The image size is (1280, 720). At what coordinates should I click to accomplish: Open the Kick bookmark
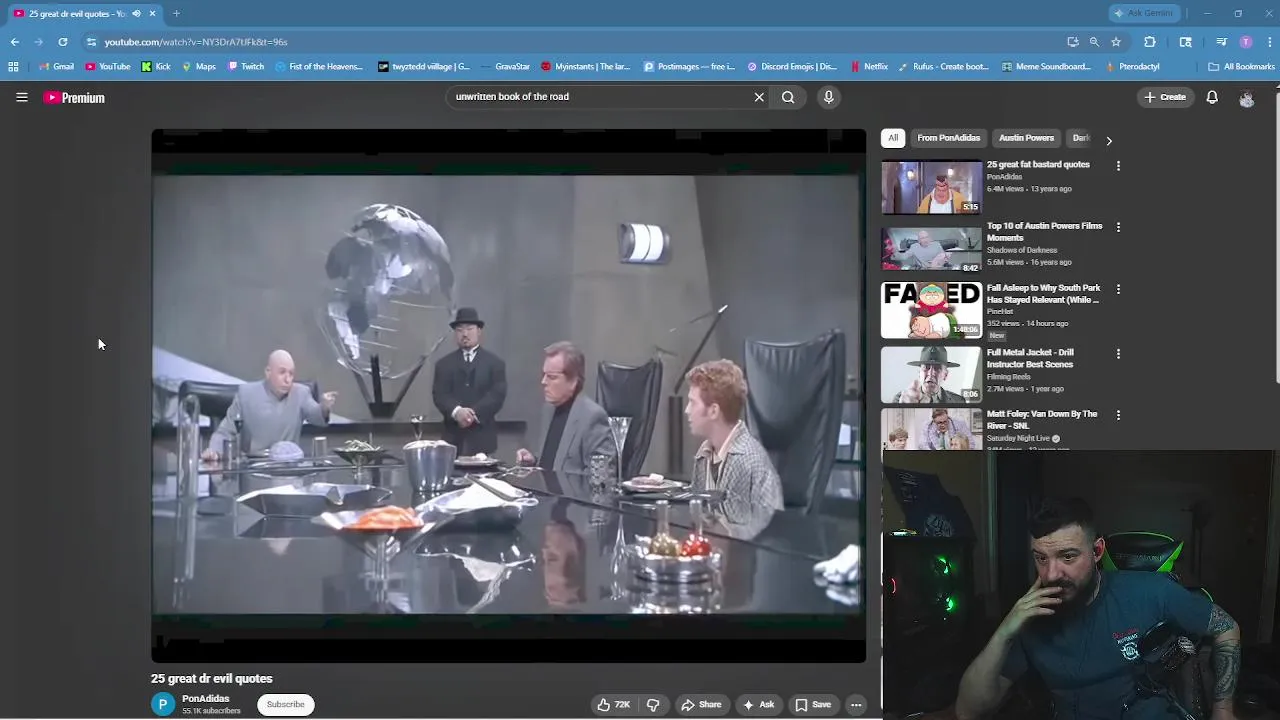[155, 67]
